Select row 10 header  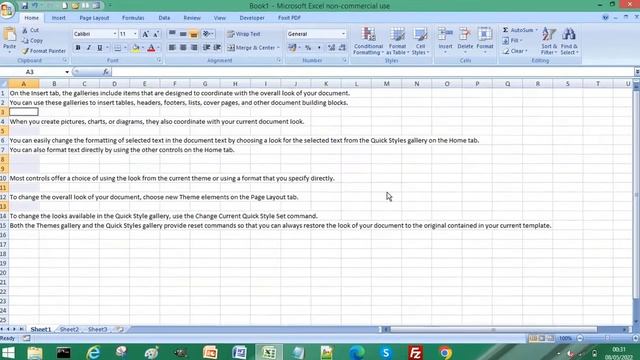point(4,178)
